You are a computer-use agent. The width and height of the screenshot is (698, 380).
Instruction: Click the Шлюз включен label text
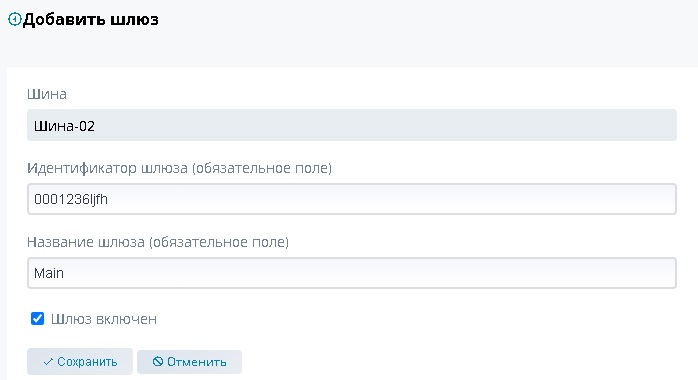pyautogui.click(x=104, y=319)
